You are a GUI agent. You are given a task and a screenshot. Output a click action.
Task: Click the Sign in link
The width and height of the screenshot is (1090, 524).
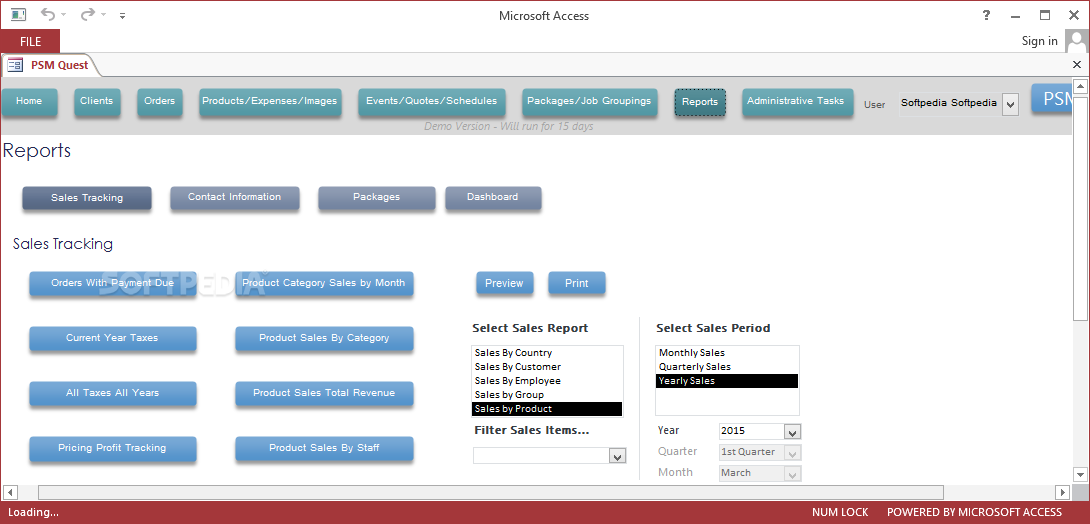1039,41
